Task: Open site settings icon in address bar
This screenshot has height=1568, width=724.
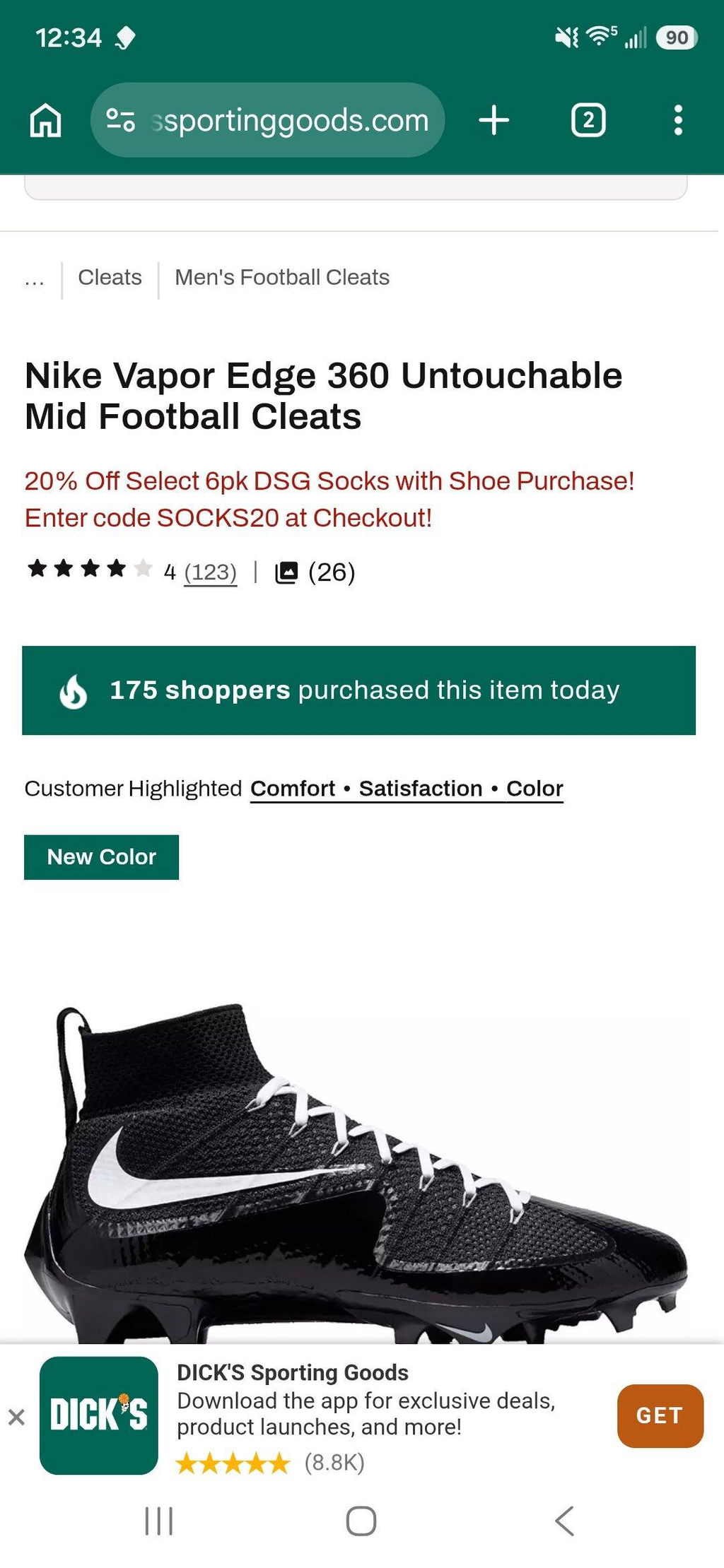Action: (121, 120)
